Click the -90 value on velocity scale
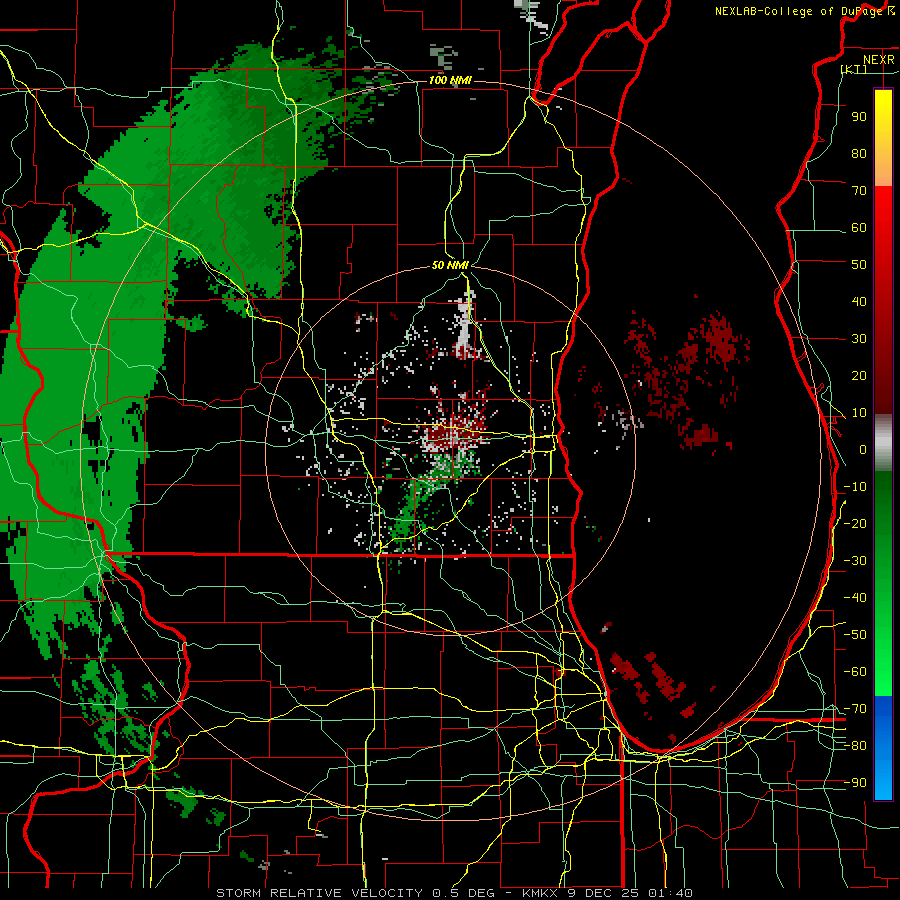900x900 pixels. coord(855,783)
